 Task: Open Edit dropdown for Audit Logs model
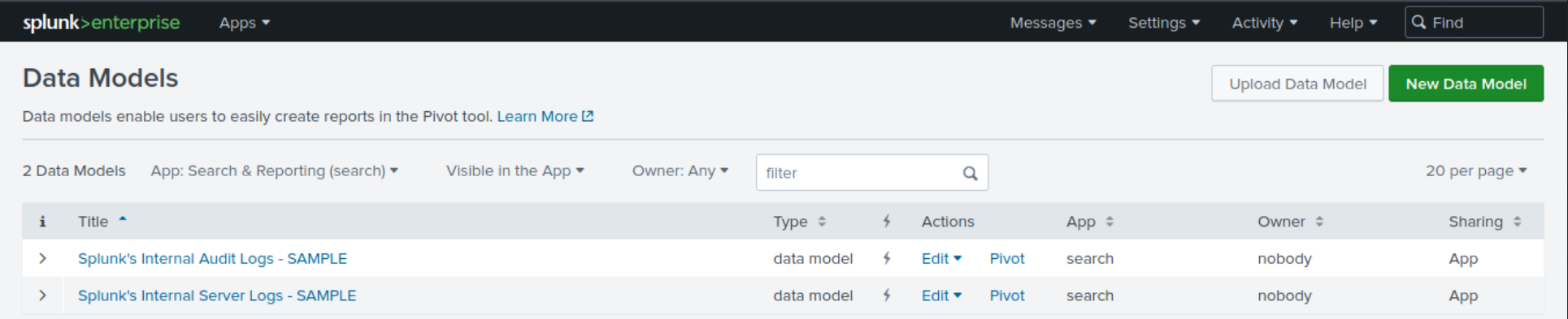tap(941, 258)
